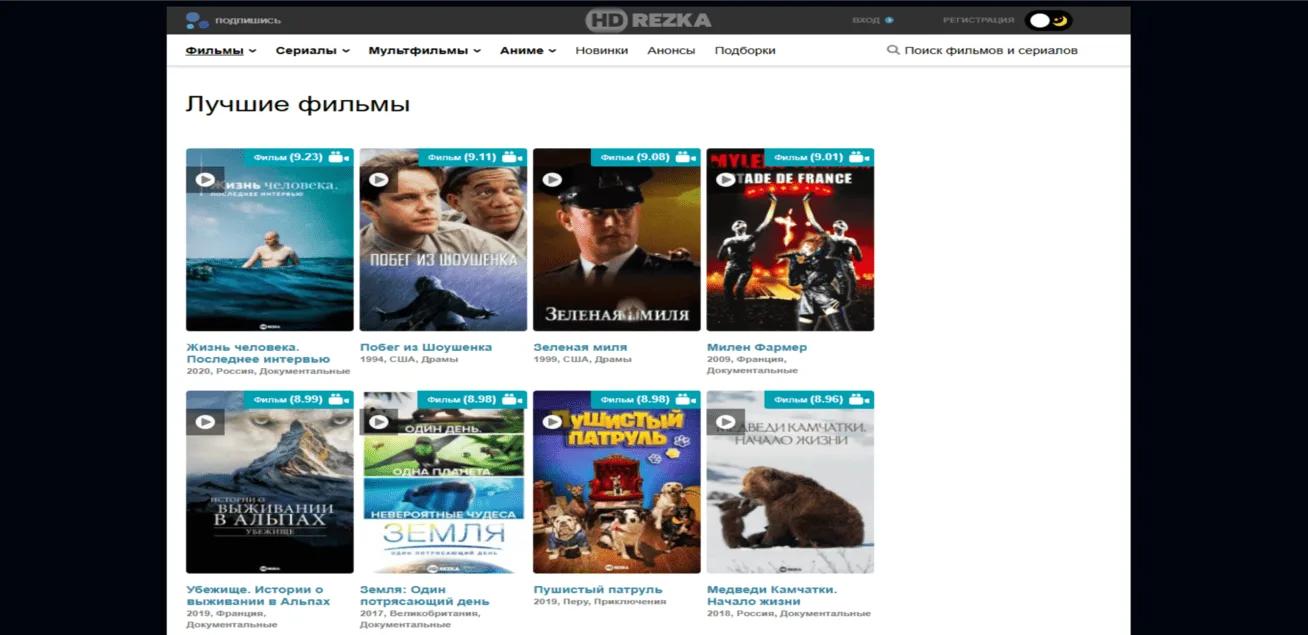Play Жизнь человека poster play icon
The height and width of the screenshot is (635, 1308).
205,180
